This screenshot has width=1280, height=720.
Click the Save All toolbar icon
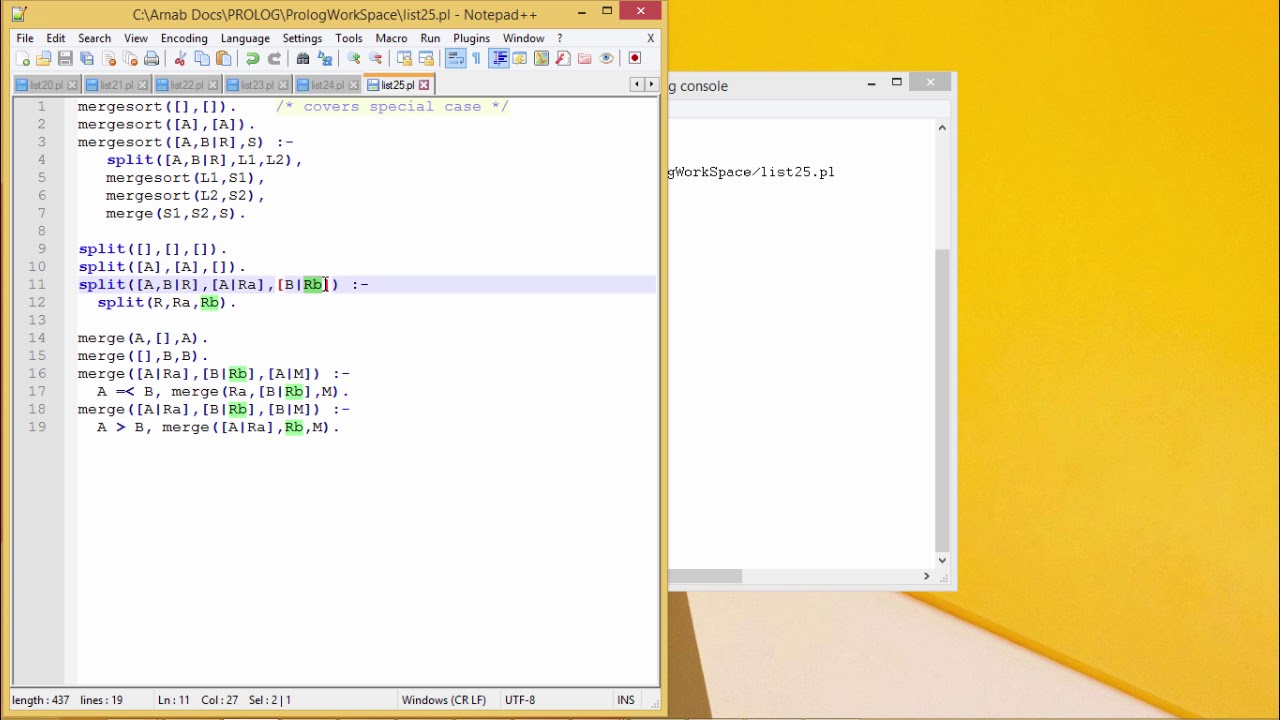(x=87, y=59)
